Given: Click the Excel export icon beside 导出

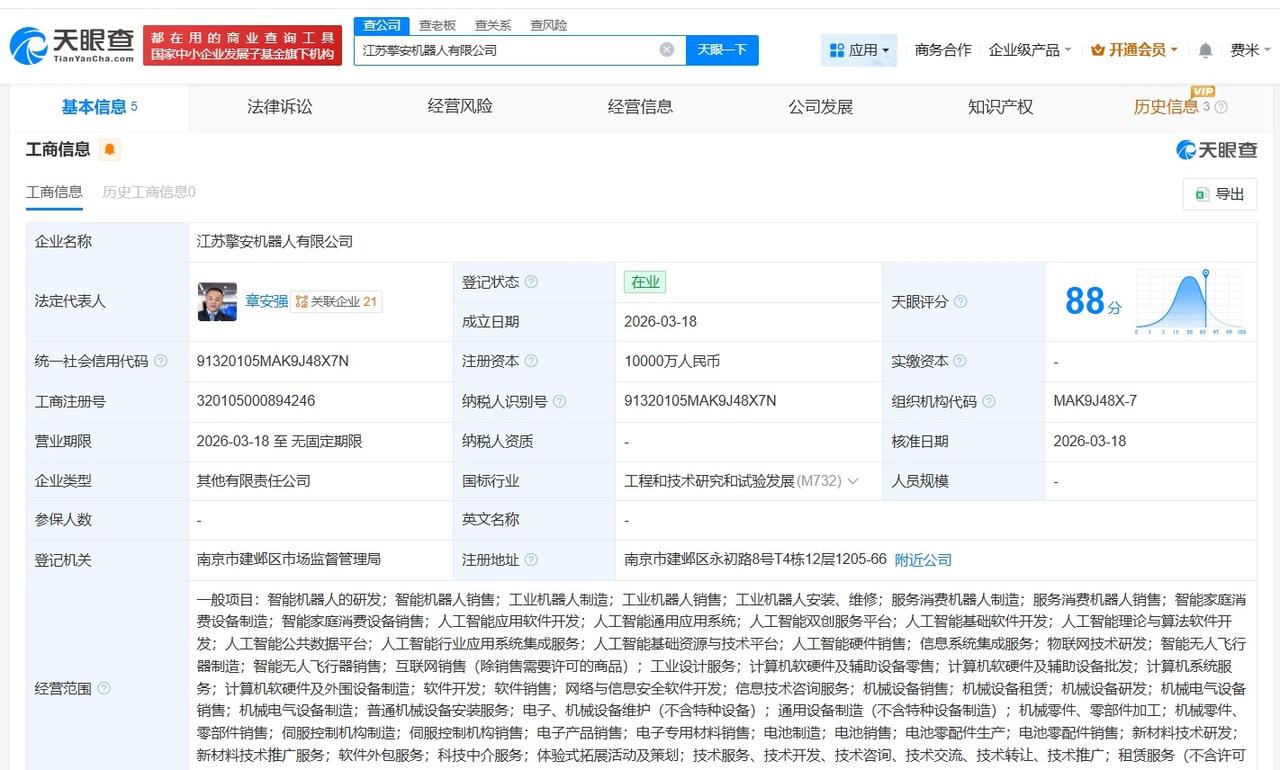Looking at the screenshot, I should coord(1201,196).
